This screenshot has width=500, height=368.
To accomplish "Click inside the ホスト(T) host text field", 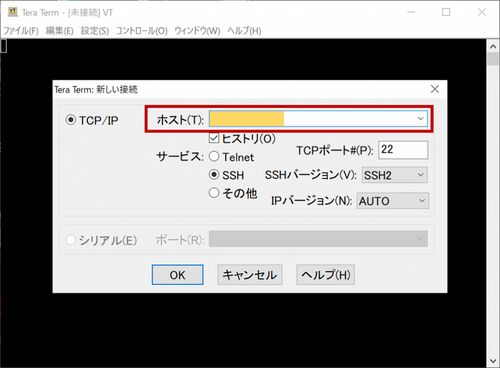I will pos(312,119).
